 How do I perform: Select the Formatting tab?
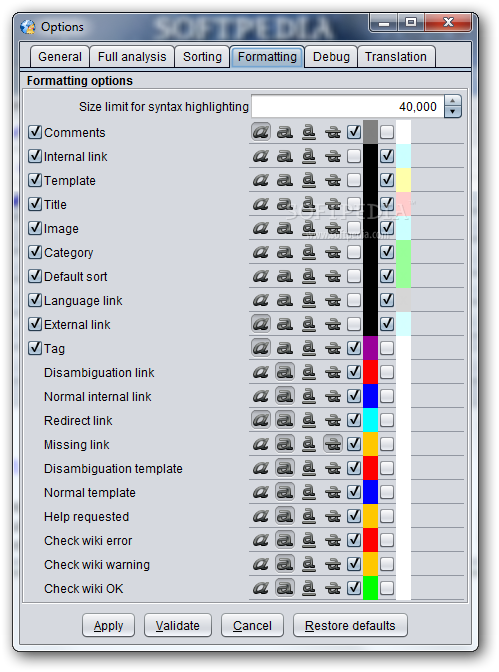[x=267, y=57]
